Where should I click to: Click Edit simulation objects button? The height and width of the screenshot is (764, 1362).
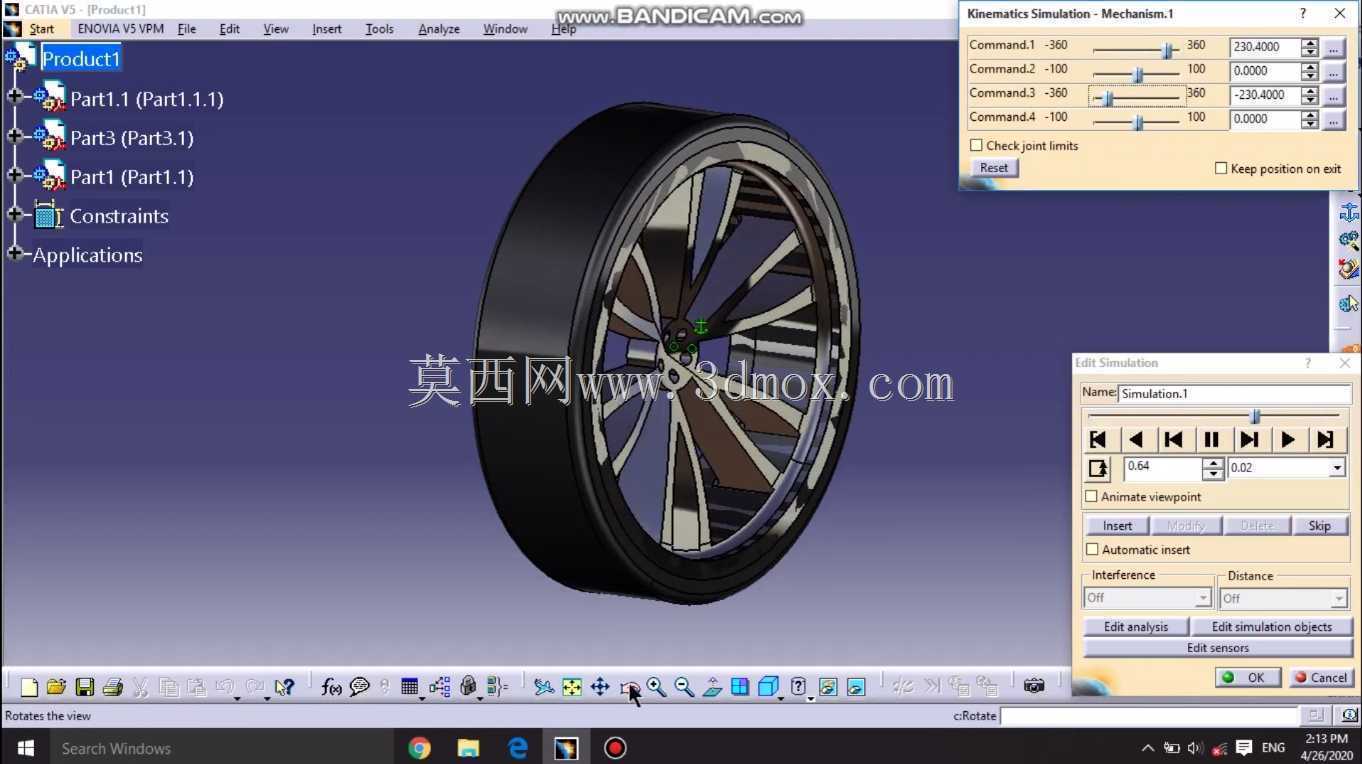[x=1272, y=627]
